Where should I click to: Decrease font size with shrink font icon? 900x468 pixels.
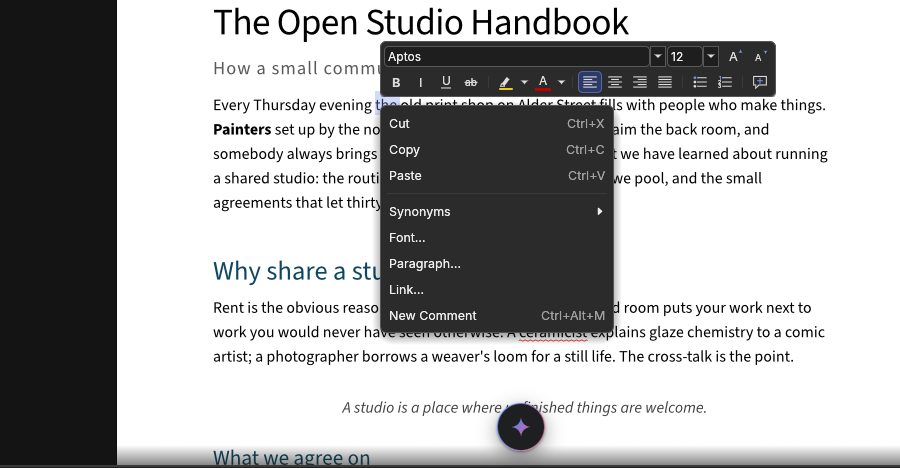(x=759, y=57)
